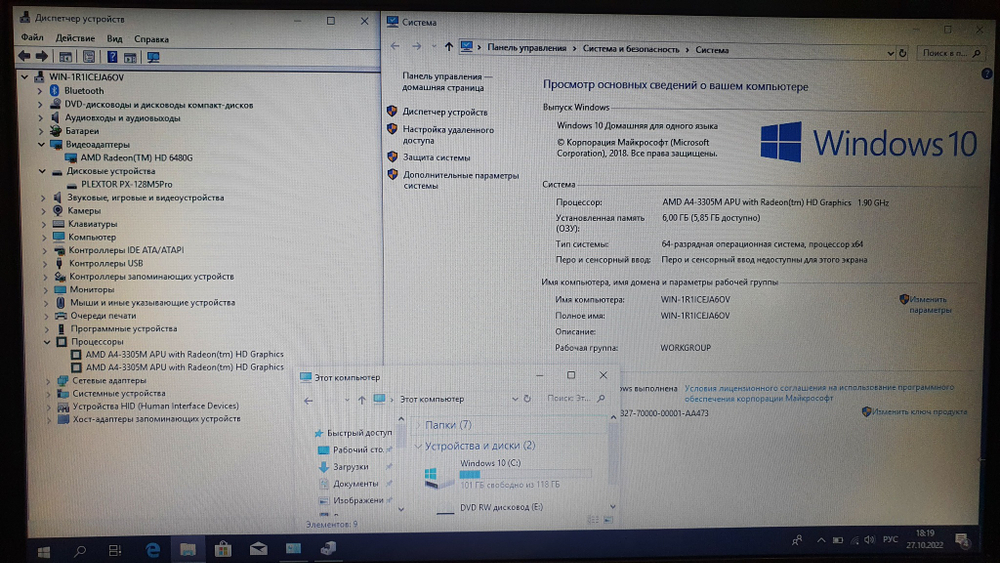Expand the Bluetooth node

click(40, 91)
